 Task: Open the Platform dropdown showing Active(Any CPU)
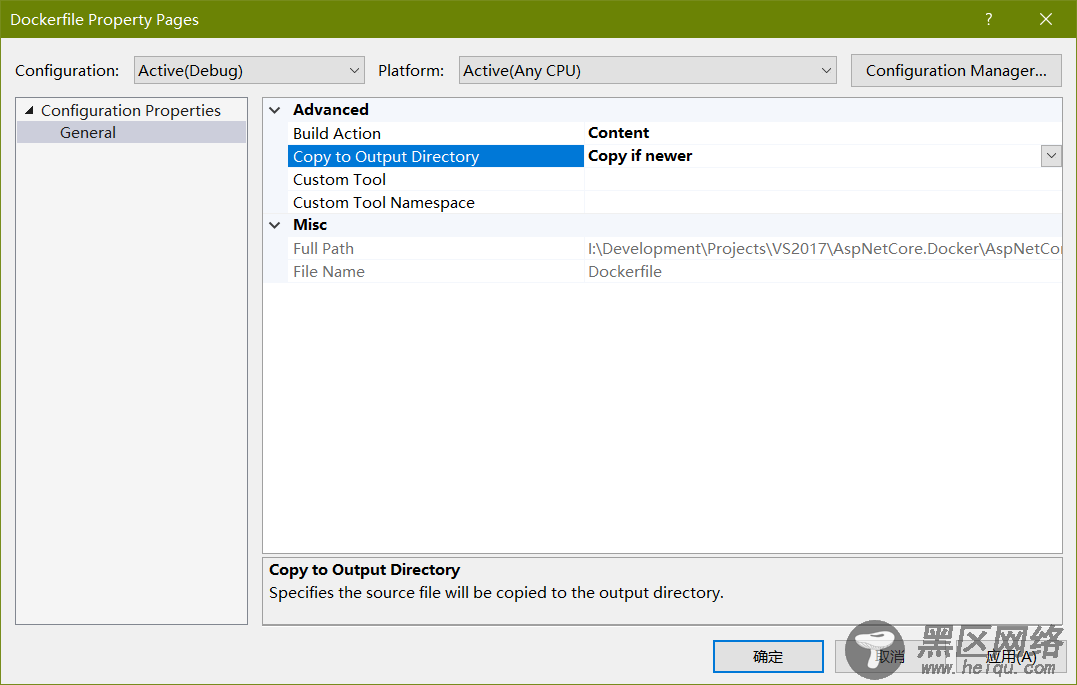click(647, 71)
